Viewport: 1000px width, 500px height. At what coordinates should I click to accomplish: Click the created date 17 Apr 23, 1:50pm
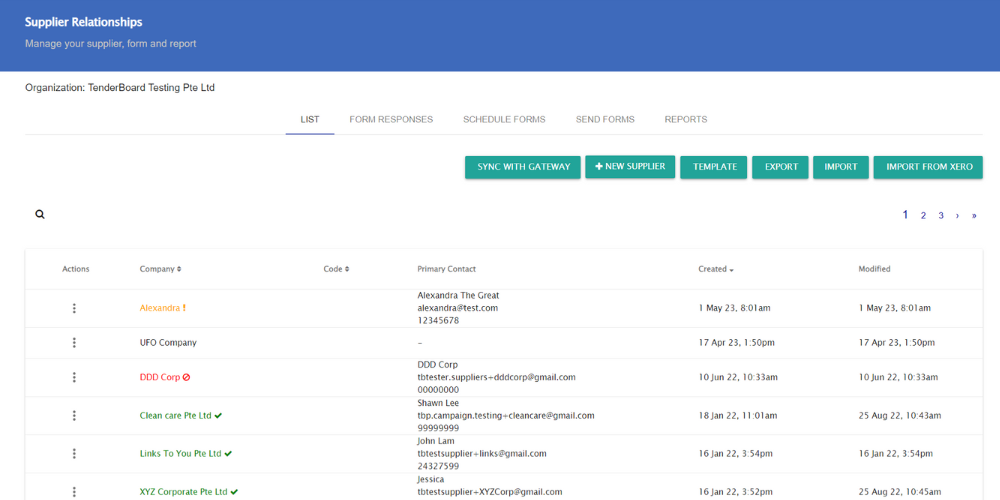[737, 343]
